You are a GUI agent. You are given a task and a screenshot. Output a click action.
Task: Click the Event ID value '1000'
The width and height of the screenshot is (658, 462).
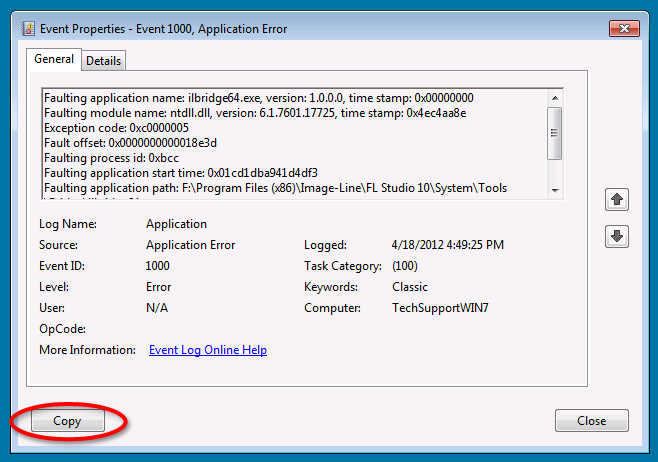click(x=157, y=266)
